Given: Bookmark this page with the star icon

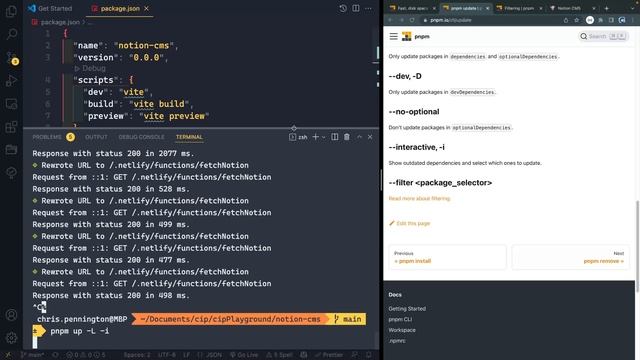Looking at the screenshot, I should point(576,20).
